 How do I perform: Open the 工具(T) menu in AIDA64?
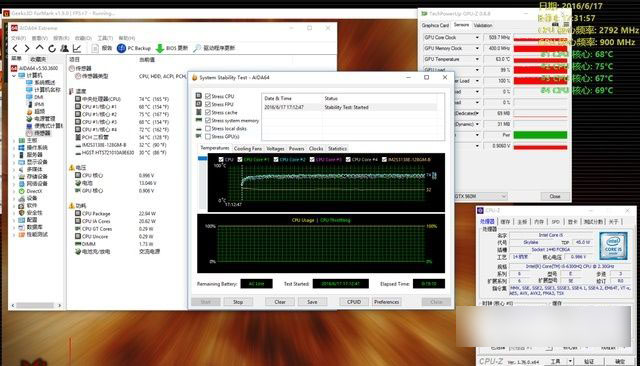tap(105, 38)
